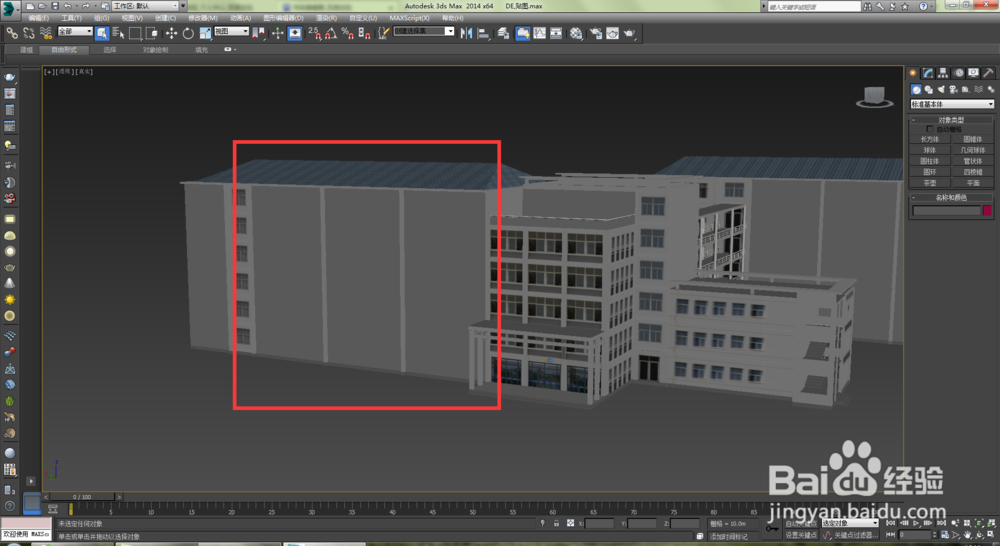
Task: Click the Unlink Selection icon
Action: pos(29,33)
